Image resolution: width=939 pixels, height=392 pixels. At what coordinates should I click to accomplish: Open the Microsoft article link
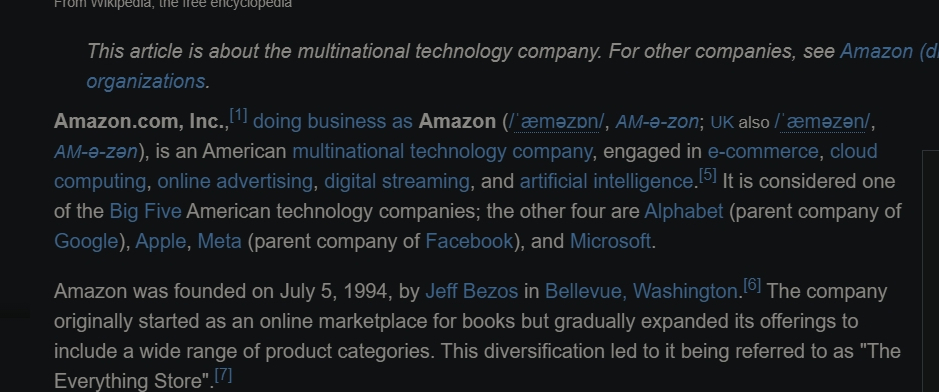pyautogui.click(x=610, y=242)
